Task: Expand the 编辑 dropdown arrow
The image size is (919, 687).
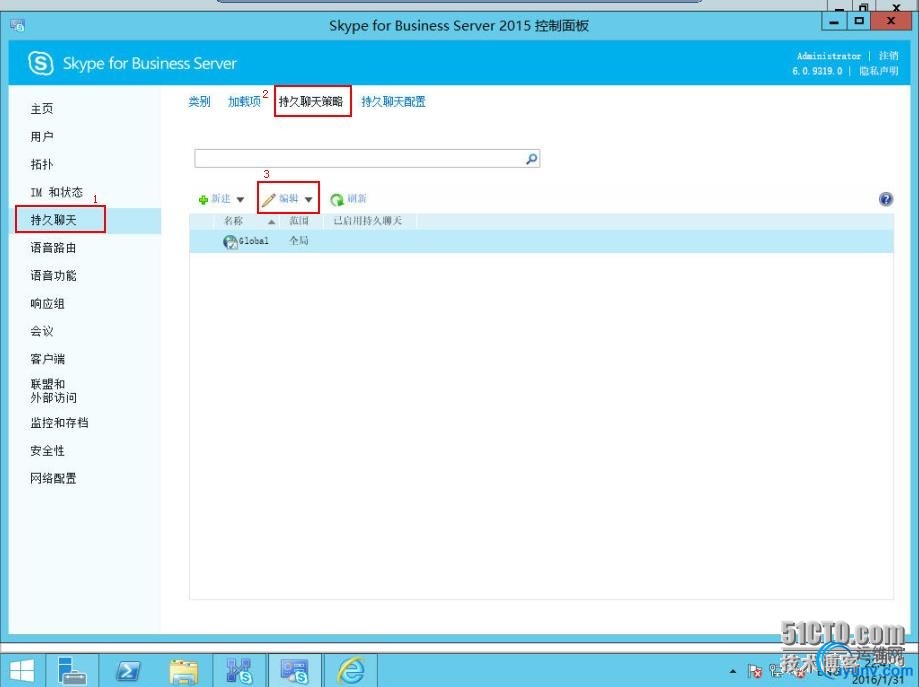Action: point(308,200)
